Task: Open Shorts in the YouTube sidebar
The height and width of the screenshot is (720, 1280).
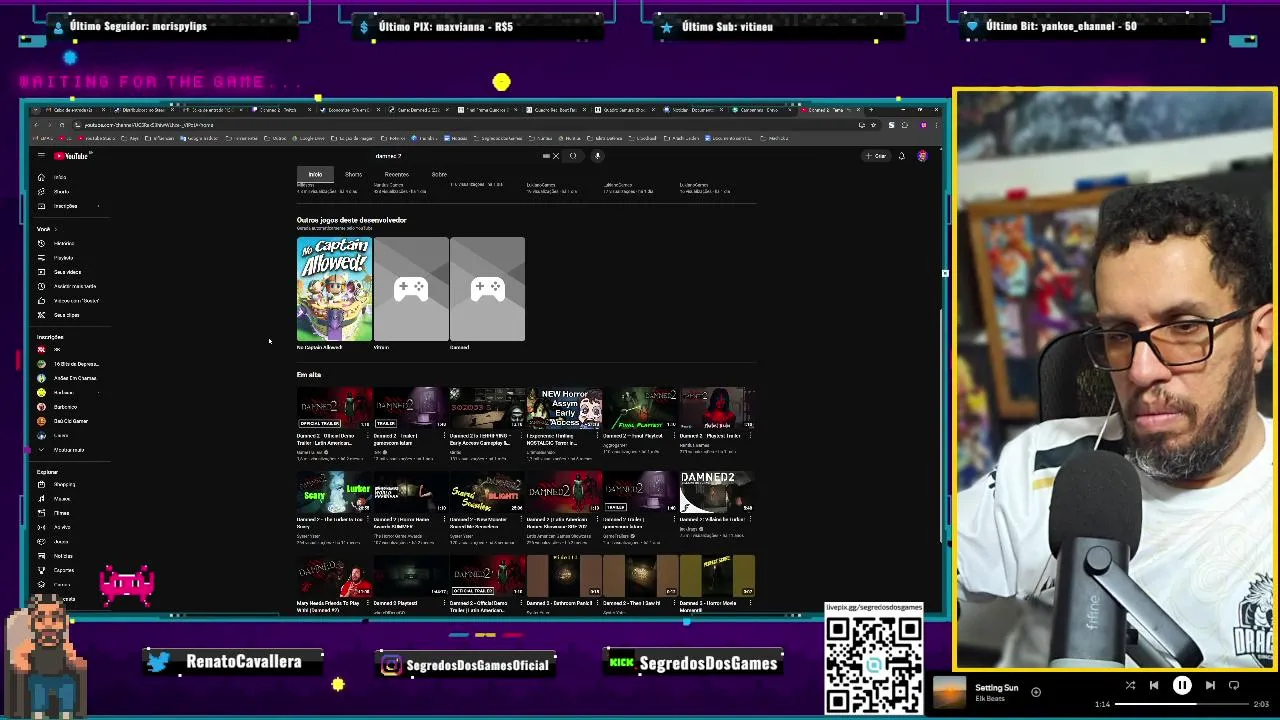Action: (x=60, y=191)
